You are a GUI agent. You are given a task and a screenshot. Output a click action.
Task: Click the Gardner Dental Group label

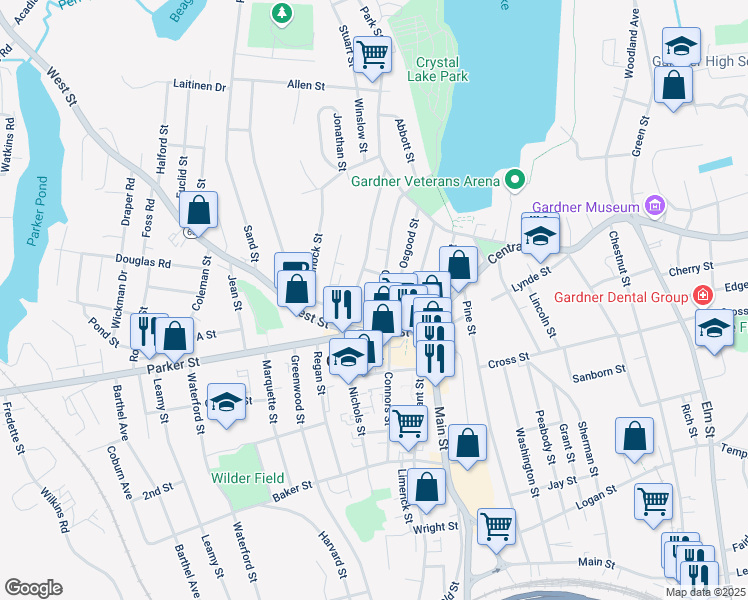point(621,297)
